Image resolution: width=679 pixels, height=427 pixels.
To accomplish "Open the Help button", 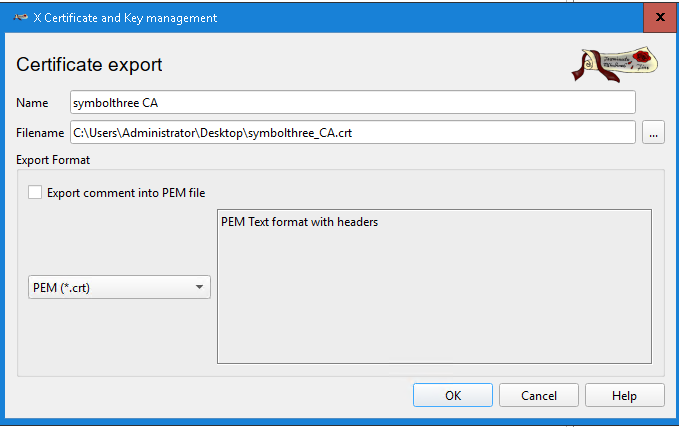I will tap(624, 395).
